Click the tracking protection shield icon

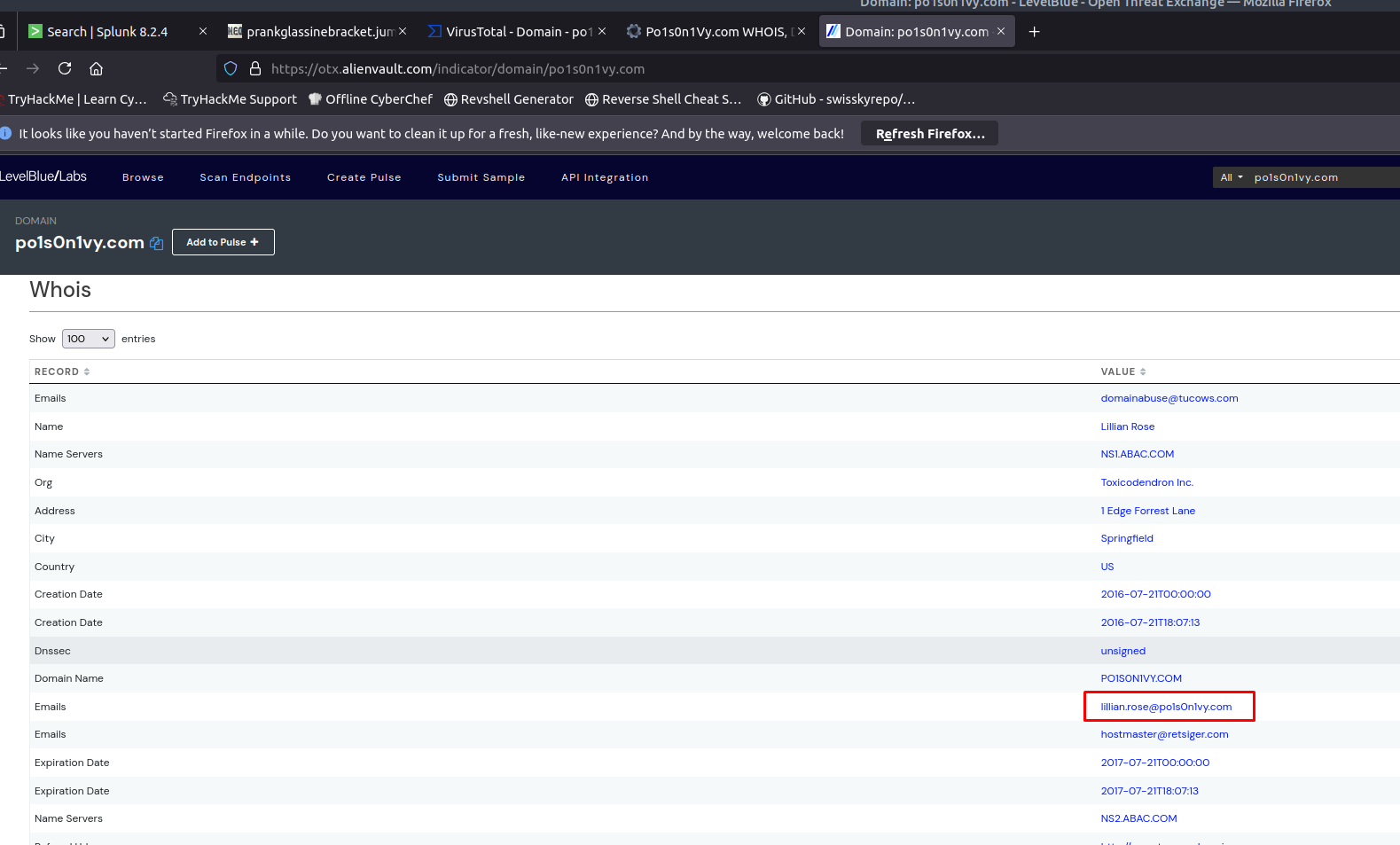pos(231,68)
